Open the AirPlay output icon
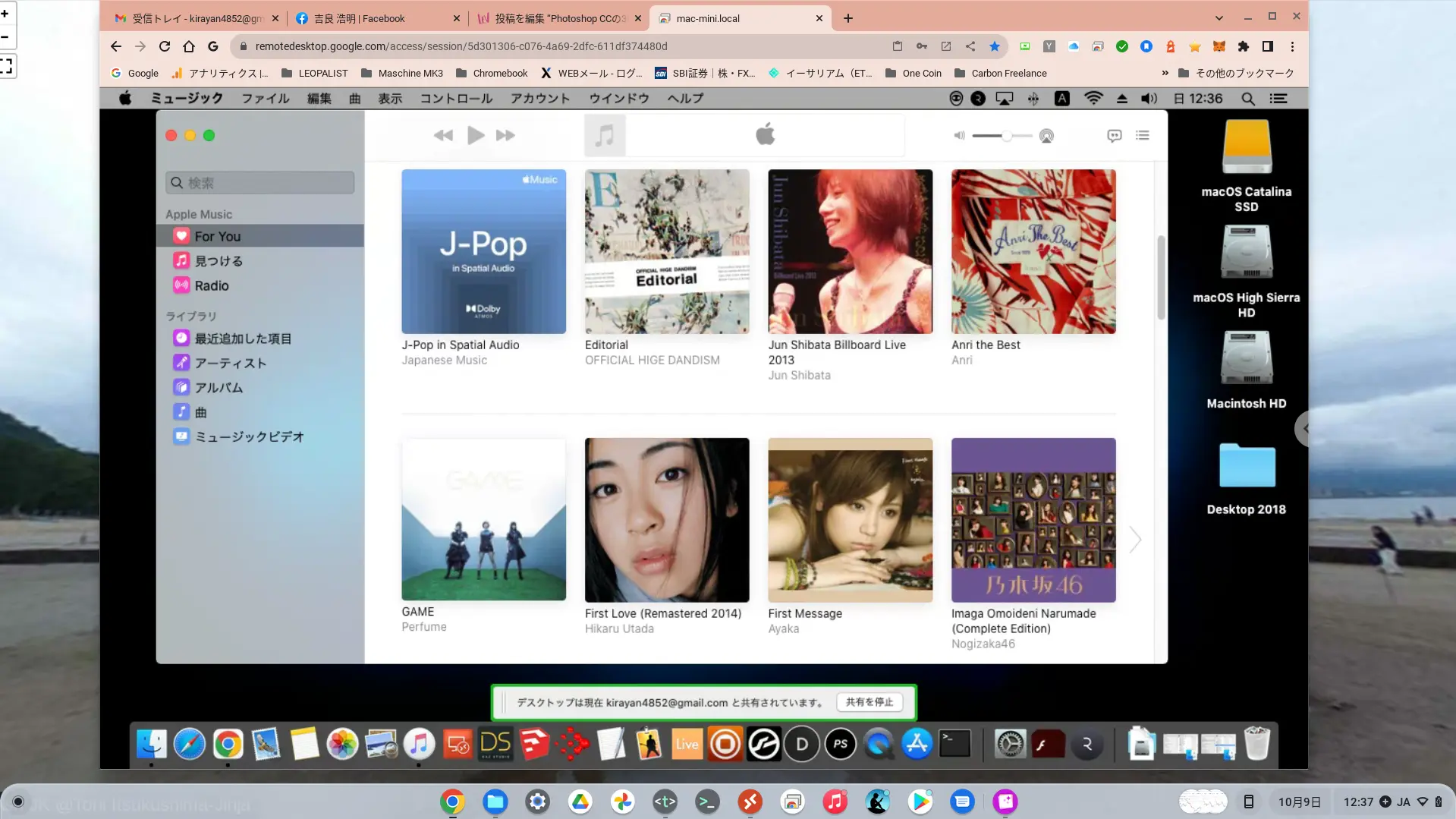Viewport: 1456px width, 819px height. point(1046,136)
